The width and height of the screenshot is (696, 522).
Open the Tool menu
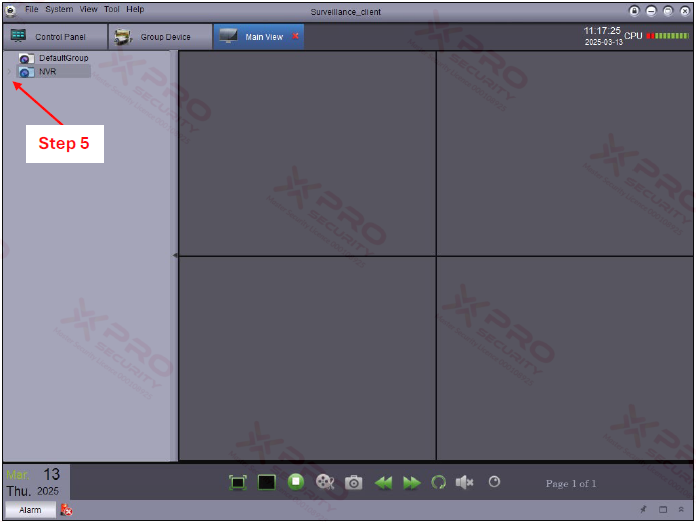coord(111,9)
